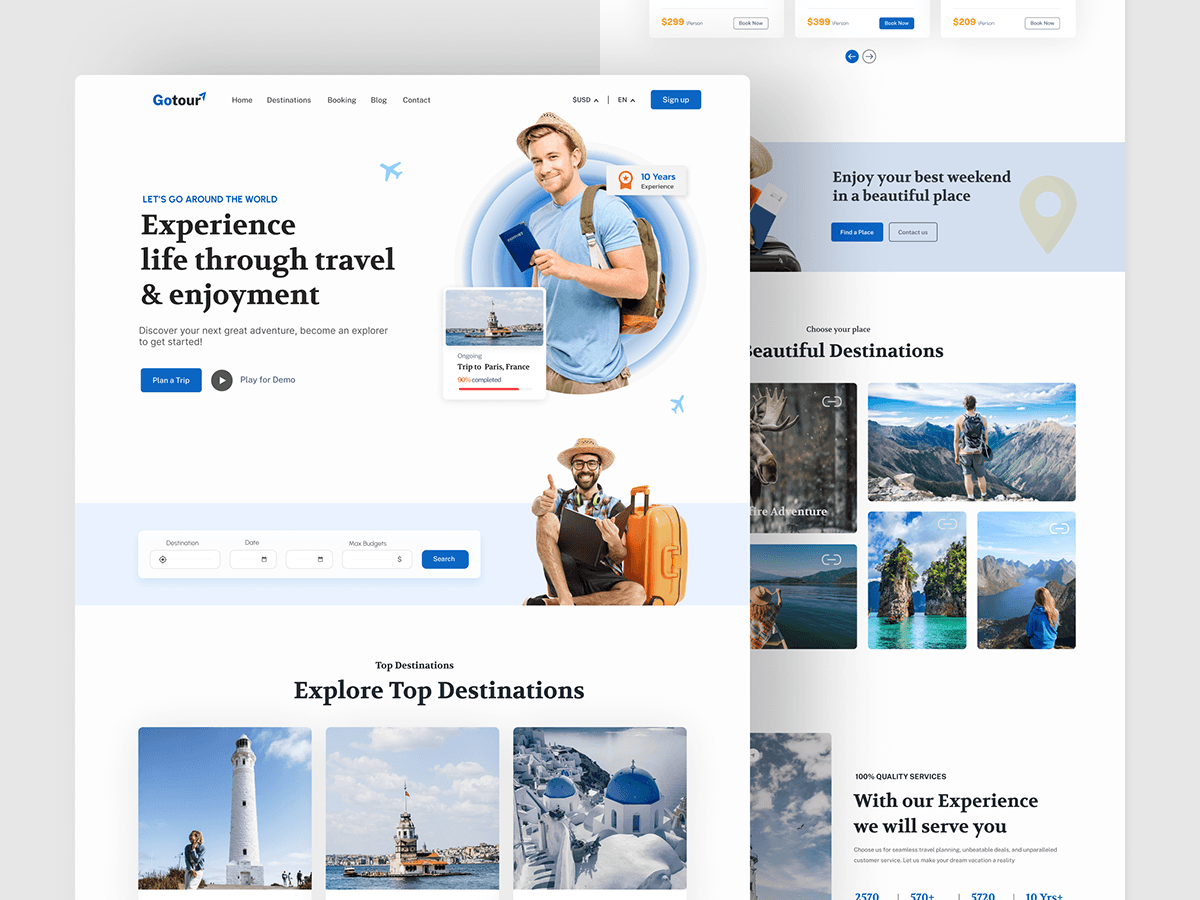Open the $USD currency dropdown
The height and width of the screenshot is (900, 1200).
[x=585, y=100]
